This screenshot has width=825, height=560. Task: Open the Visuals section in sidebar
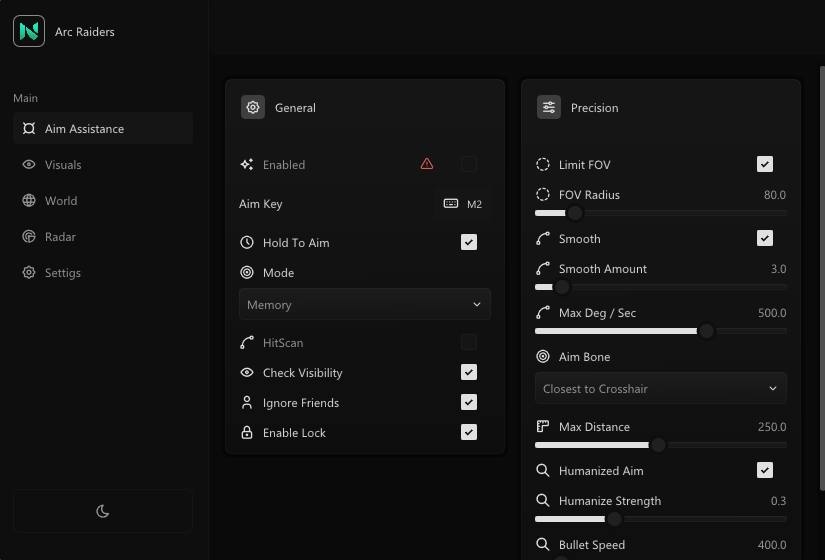pyautogui.click(x=63, y=165)
